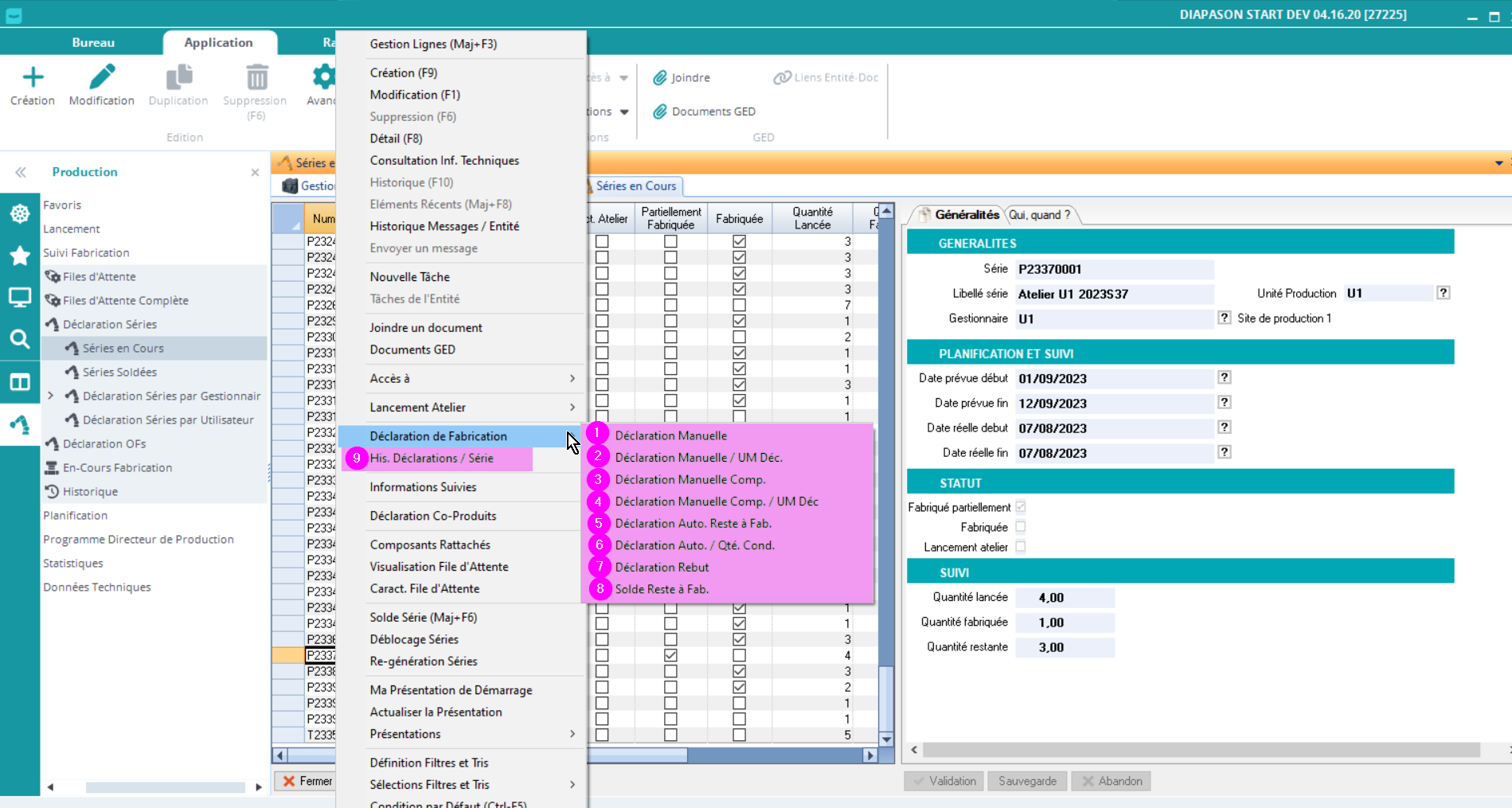Choose Solde Reste à Fab. option
Image resolution: width=1512 pixels, height=808 pixels.
pos(662,589)
